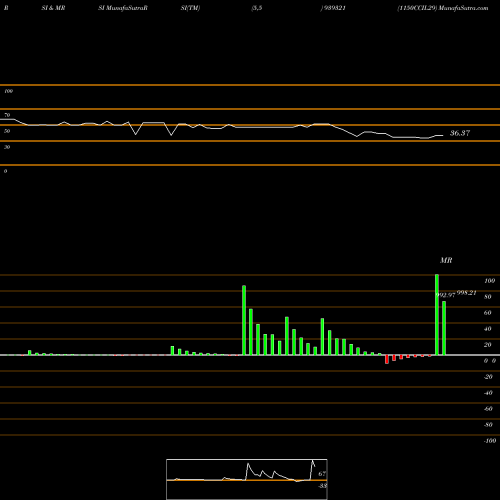Click the 80 label on the MR axis
Image resolution: width=500 pixels, height=500 pixels.
[487, 297]
